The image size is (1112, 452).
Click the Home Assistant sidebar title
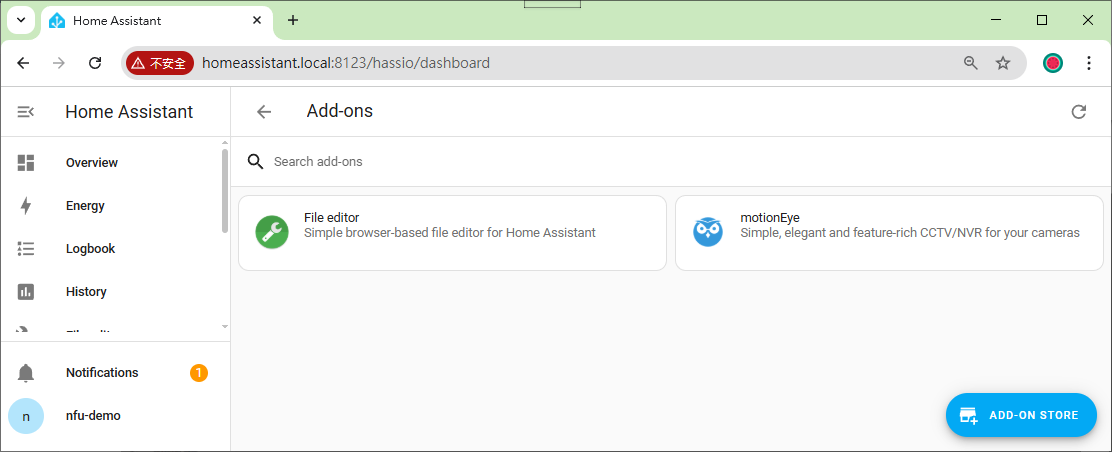pos(129,111)
